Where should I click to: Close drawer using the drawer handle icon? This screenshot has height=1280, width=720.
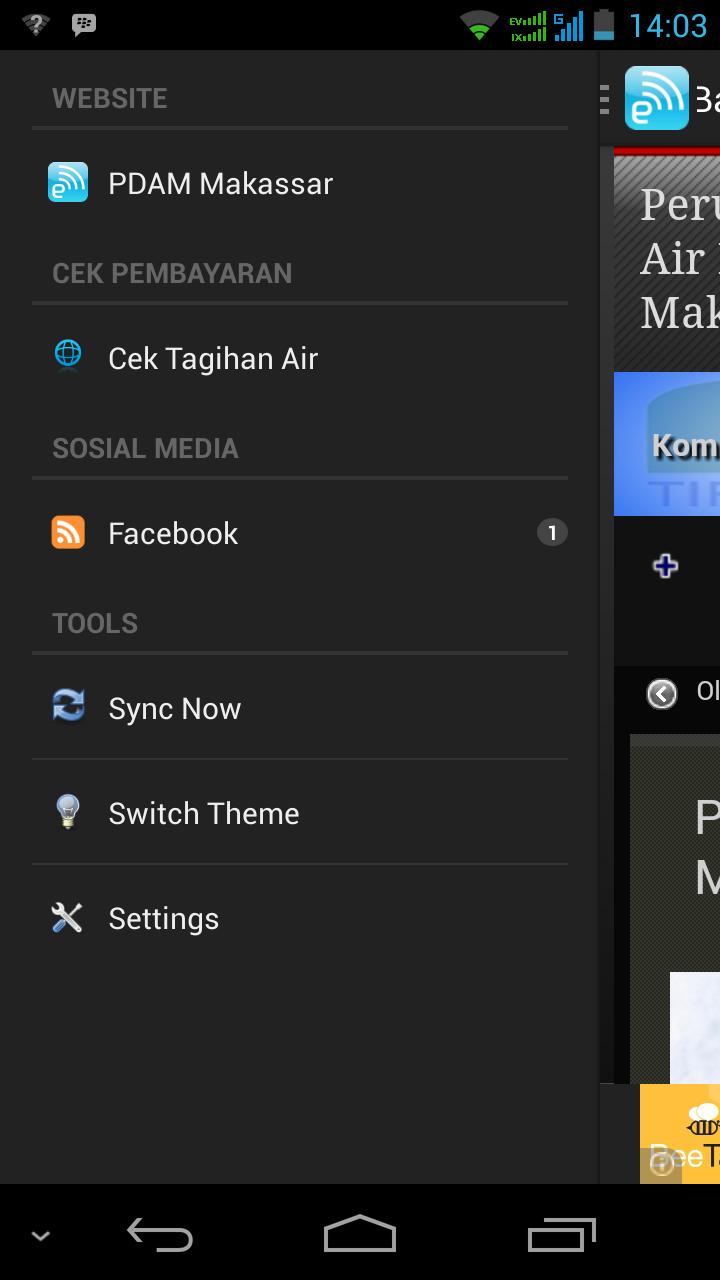(x=605, y=99)
